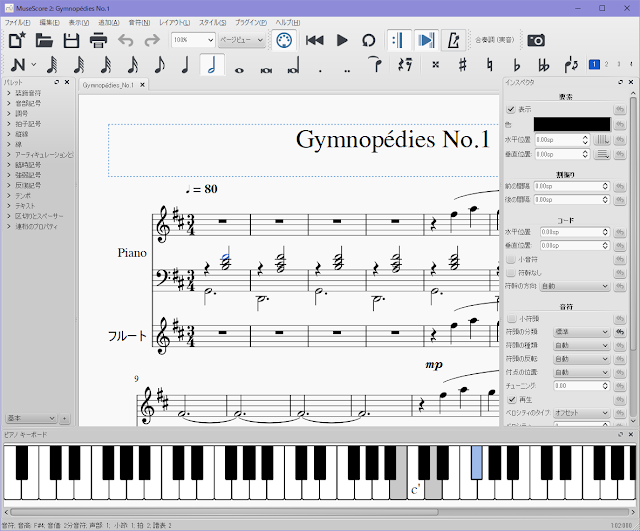Enable the 符幹なし checkbox
Viewport: 640px width, 531px height.
point(511,273)
